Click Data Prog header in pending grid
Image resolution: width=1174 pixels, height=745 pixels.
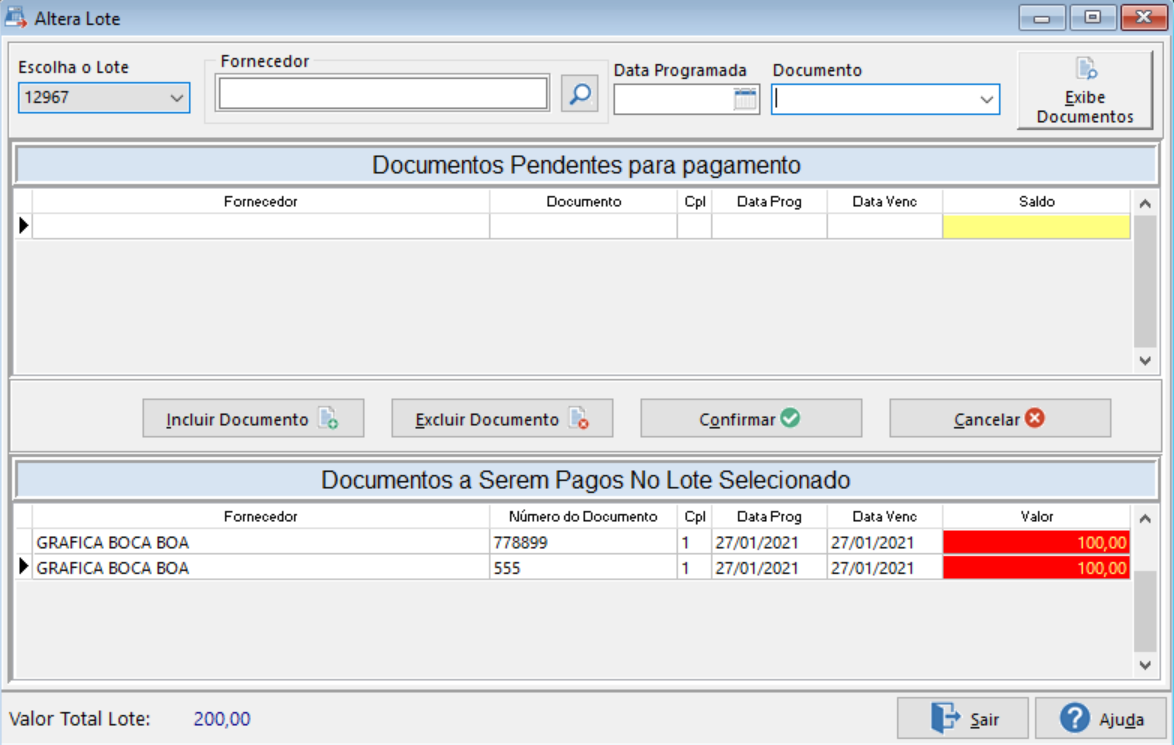point(769,201)
